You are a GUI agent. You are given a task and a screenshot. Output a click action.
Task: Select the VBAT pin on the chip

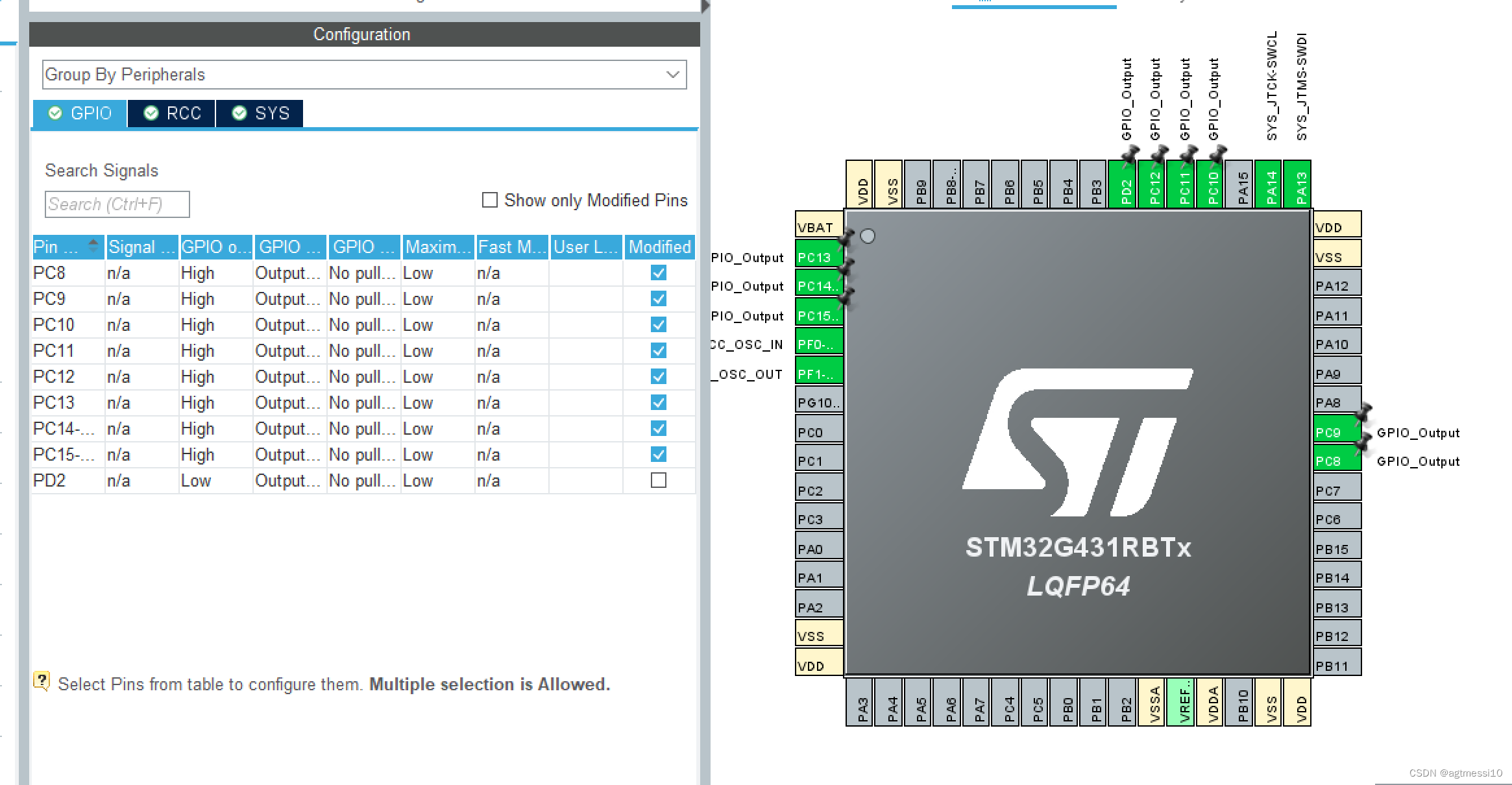click(817, 227)
